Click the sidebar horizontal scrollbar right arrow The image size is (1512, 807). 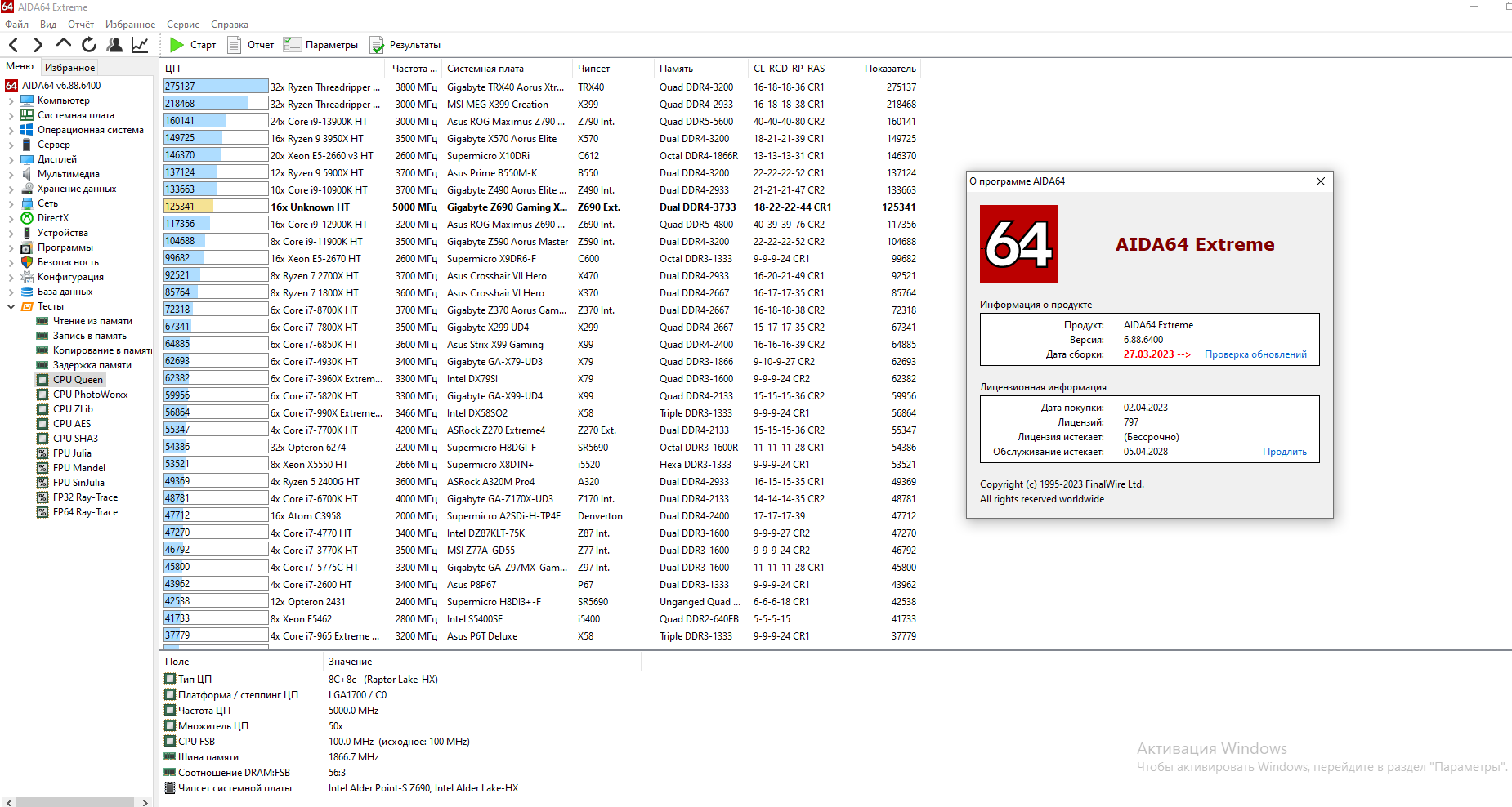(145, 802)
